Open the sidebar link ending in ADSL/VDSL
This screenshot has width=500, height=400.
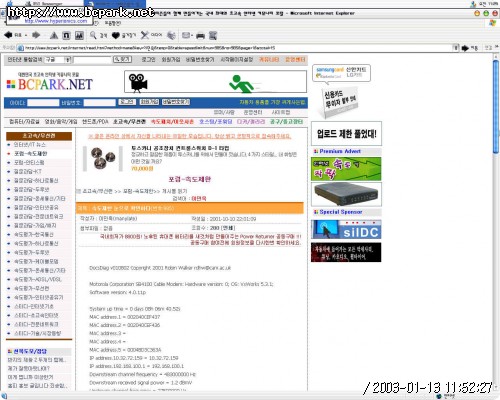click(37, 279)
